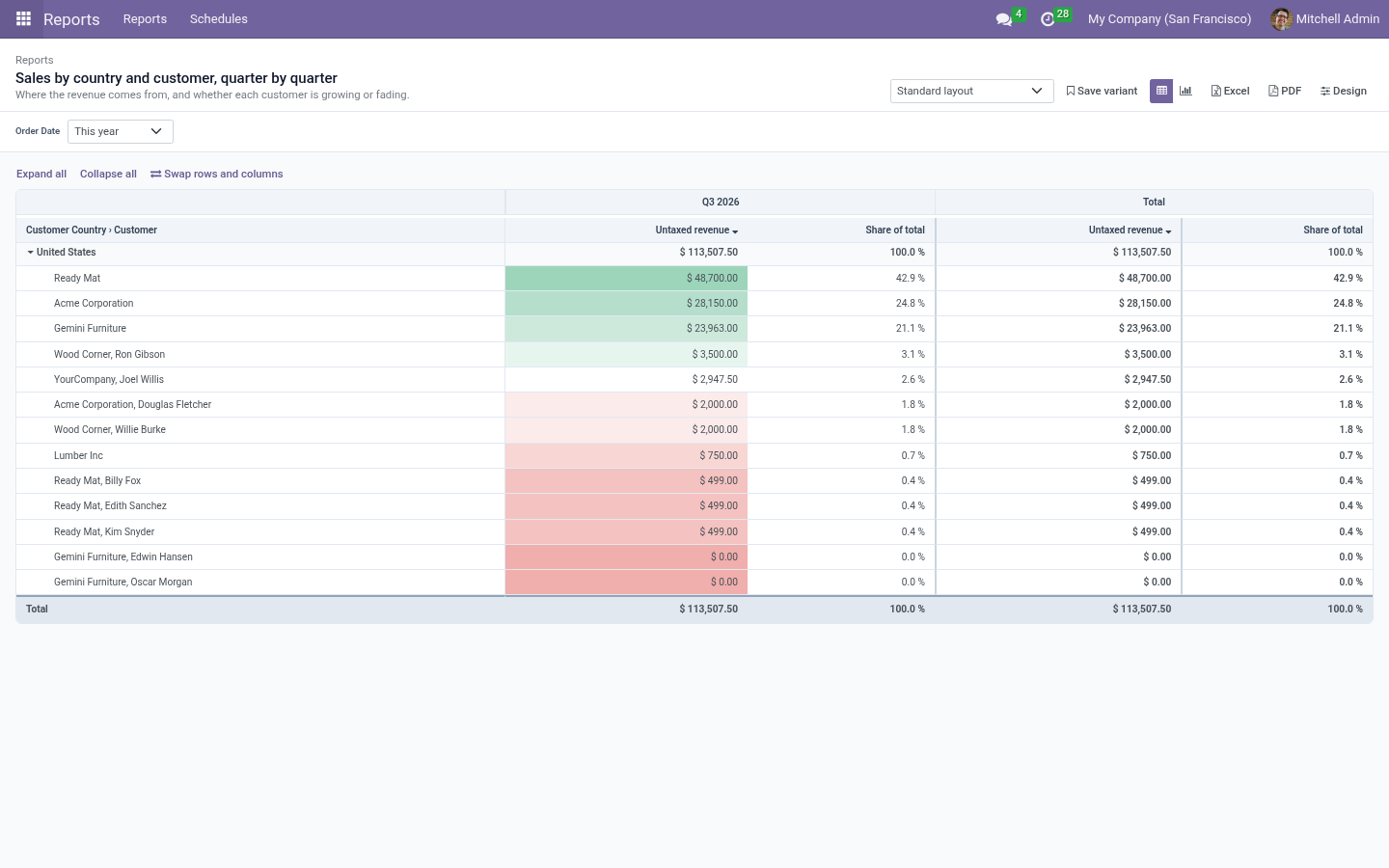1389x868 pixels.
Task: Open the activities clock icon
Action: 1048,19
